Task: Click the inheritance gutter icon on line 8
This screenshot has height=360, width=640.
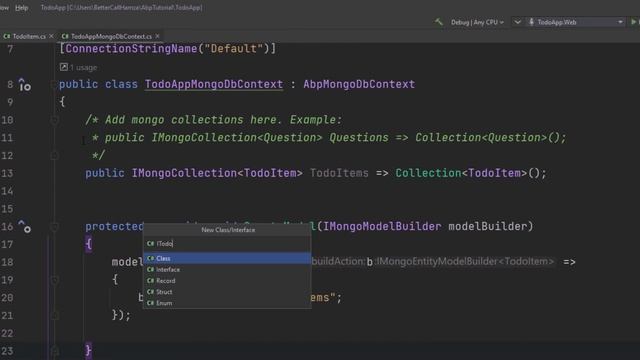Action: [24, 84]
